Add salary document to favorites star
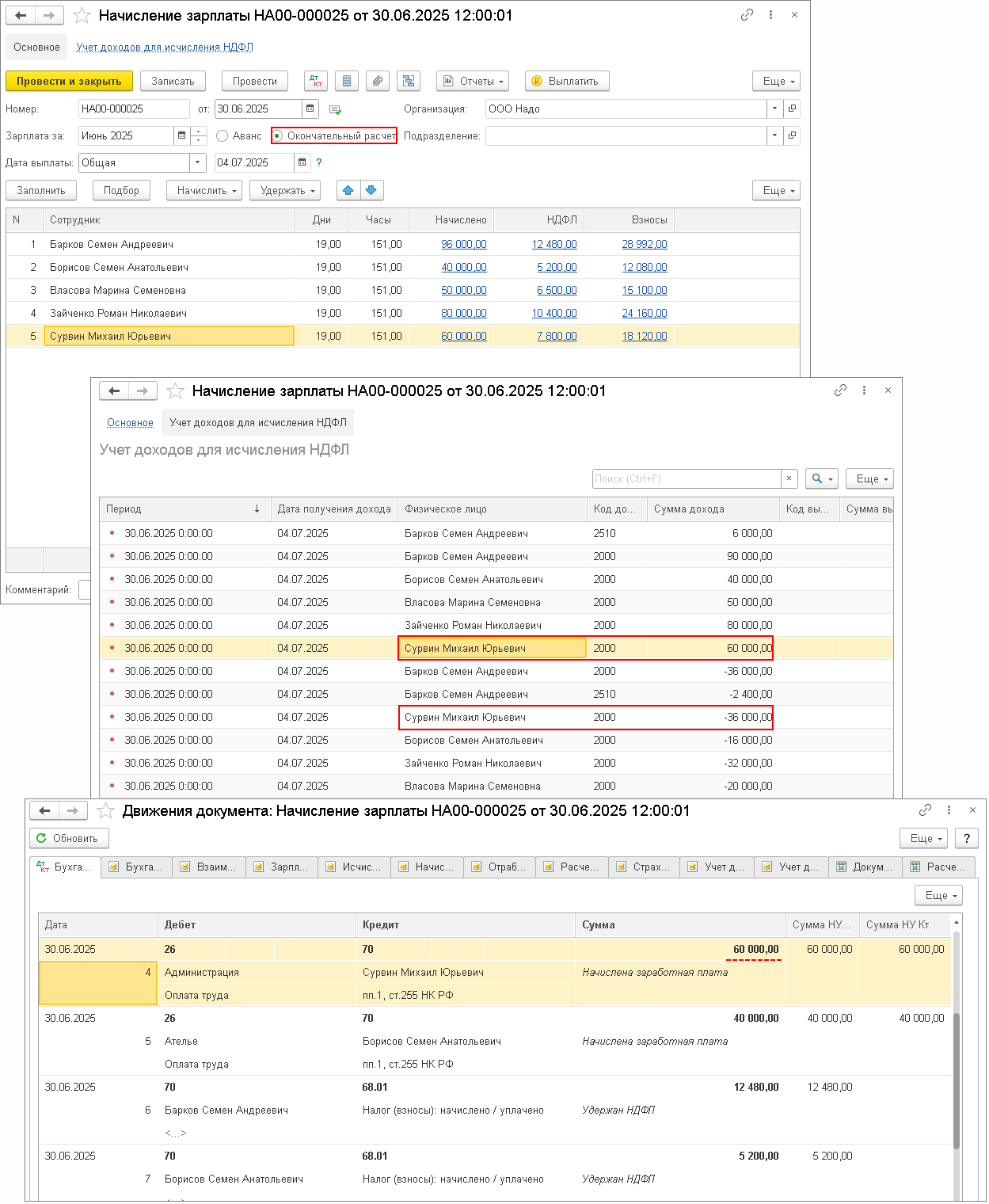The width and height of the screenshot is (989, 1204). pos(82,15)
